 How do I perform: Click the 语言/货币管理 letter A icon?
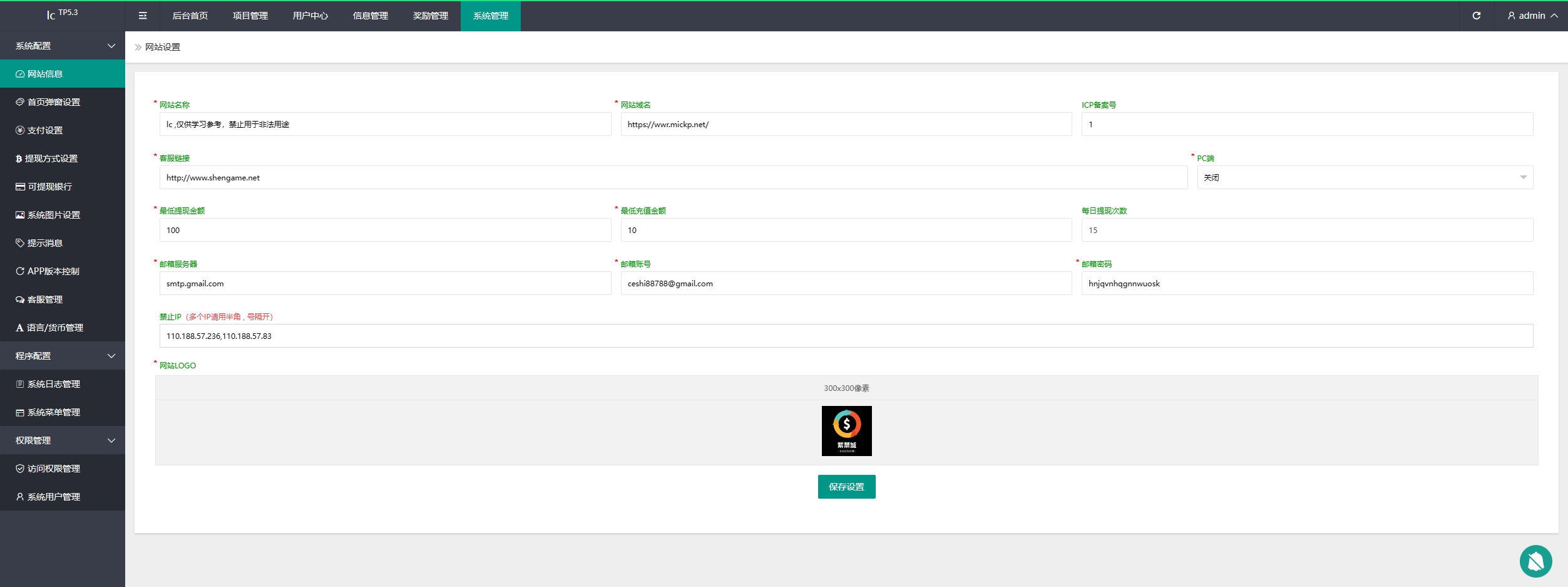tap(19, 328)
